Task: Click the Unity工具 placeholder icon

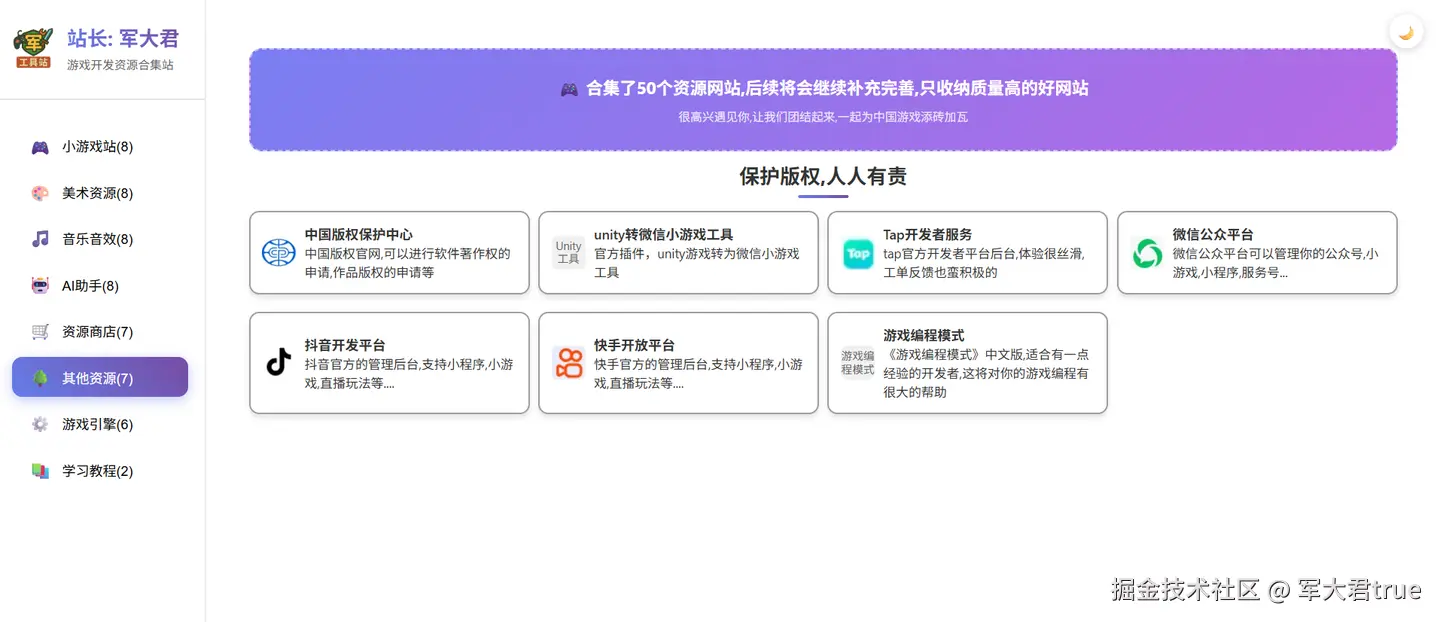Action: click(x=568, y=253)
